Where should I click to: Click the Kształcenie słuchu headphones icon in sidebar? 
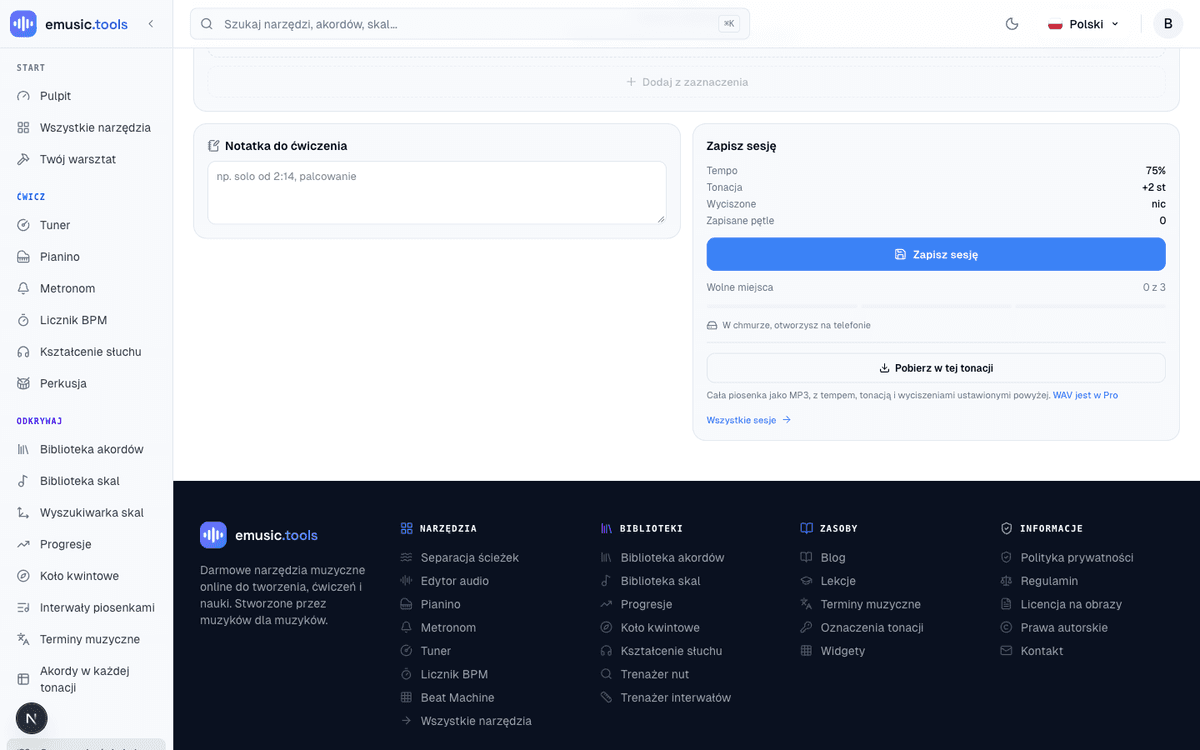point(23,352)
